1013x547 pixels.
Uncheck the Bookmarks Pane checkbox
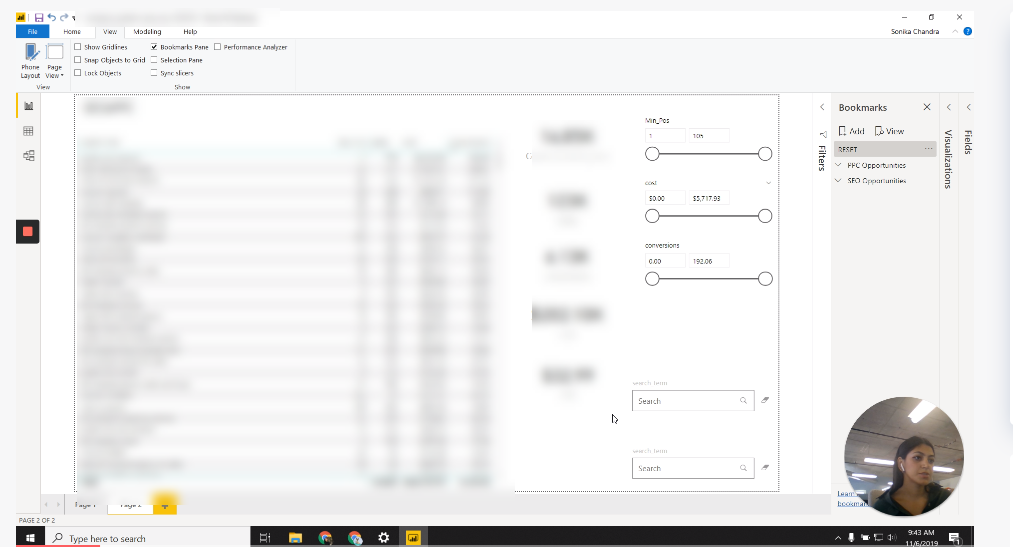click(x=154, y=47)
